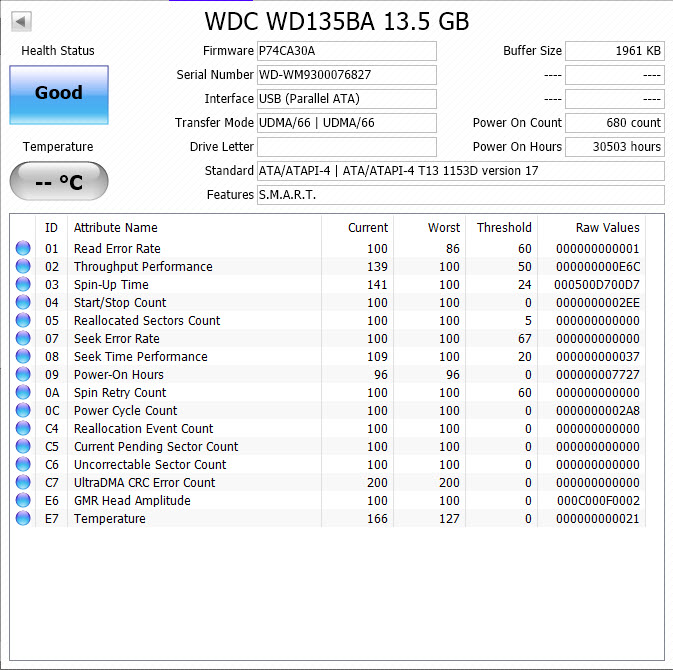Screen dimensions: 673x670
Task: Click the status orb on the E7 Temperature row
Action: pyautogui.click(x=23, y=518)
